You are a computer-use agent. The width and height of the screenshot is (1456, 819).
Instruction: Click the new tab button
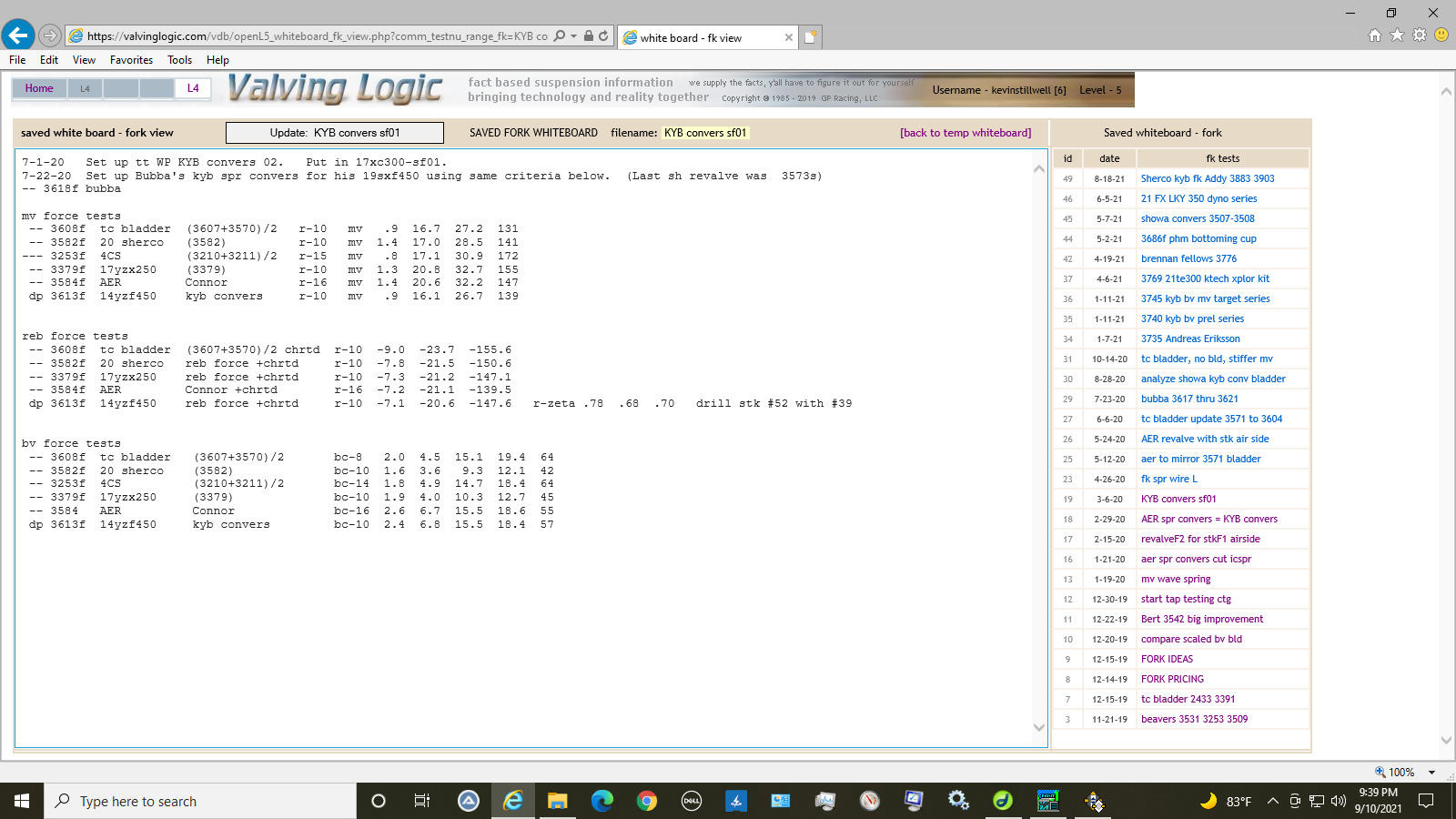pyautogui.click(x=810, y=37)
